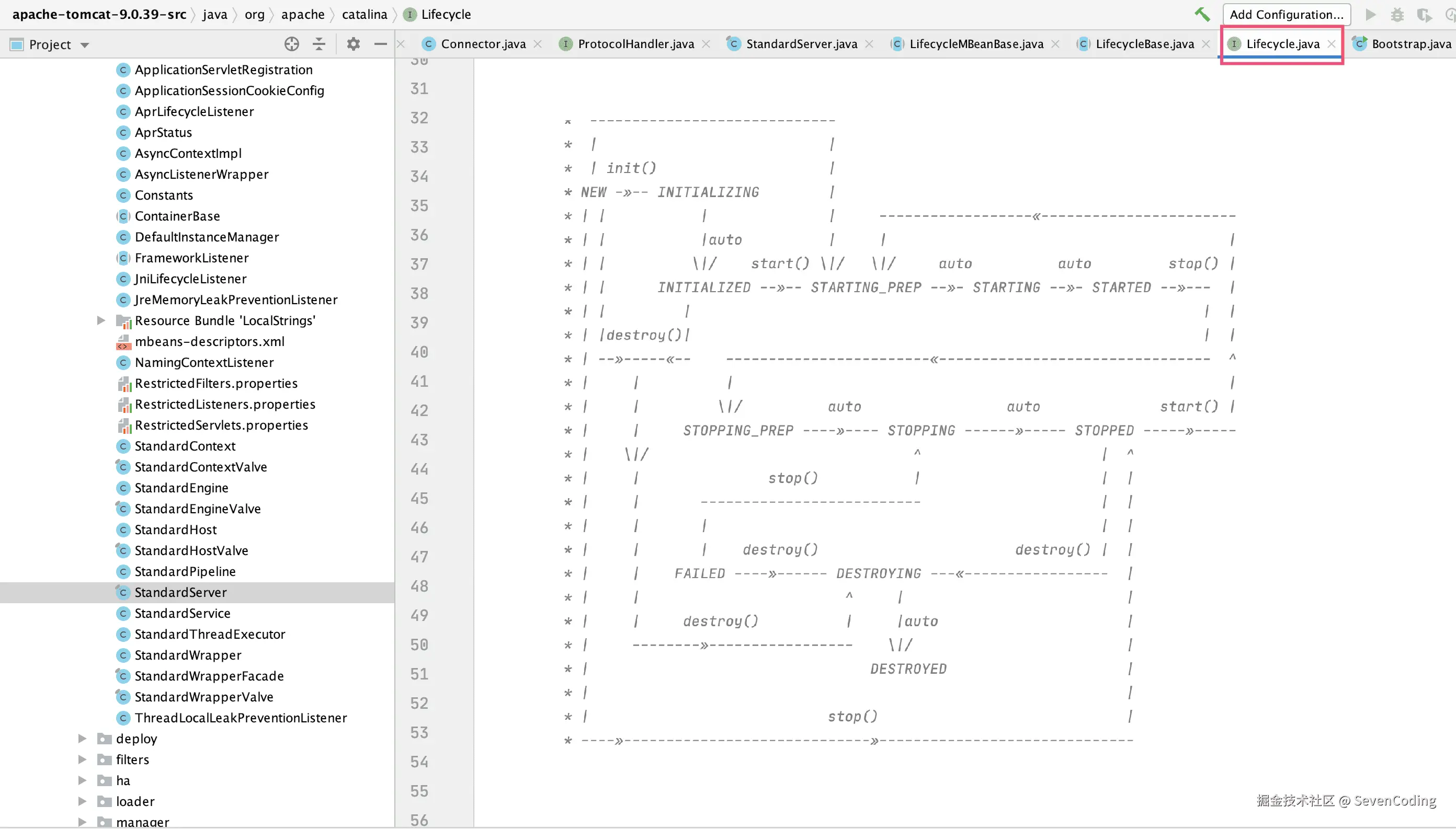Open the Project view dropdown
Viewport: 1456px width, 829px height.
[85, 44]
